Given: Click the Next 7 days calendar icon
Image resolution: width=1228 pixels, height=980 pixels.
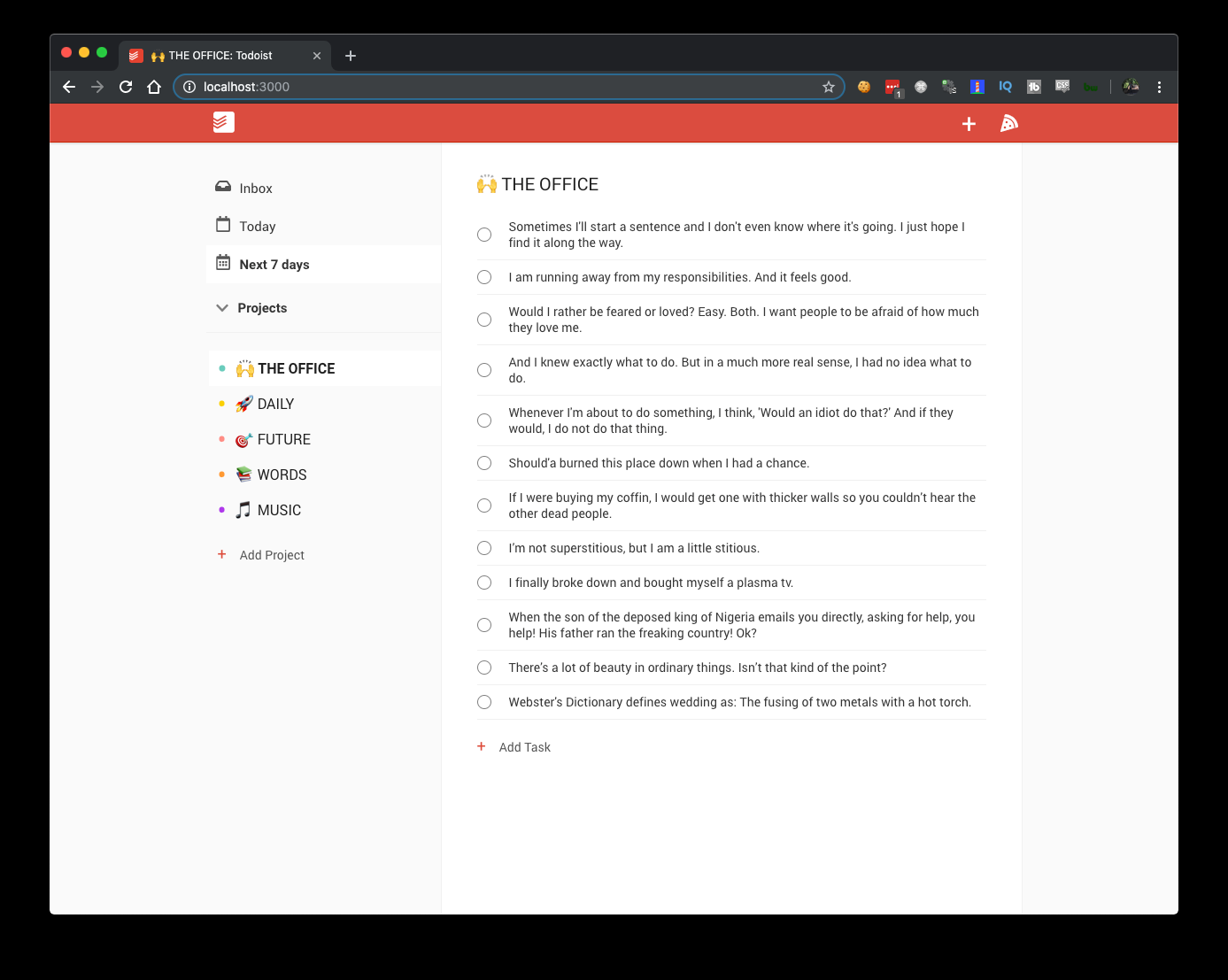Looking at the screenshot, I should [x=222, y=263].
